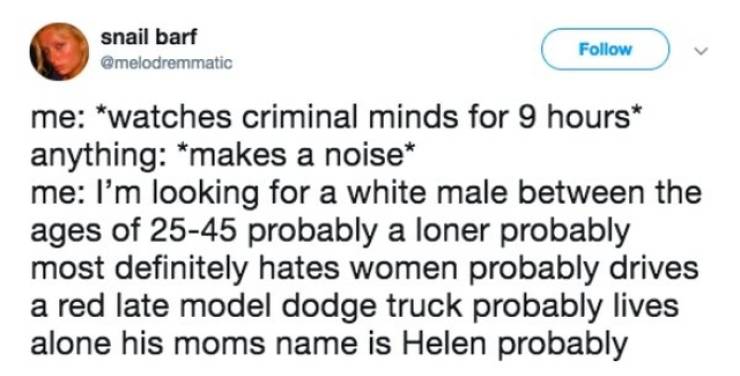This screenshot has width=740, height=376.
Task: Expand the tweet options chevron
Action: point(703,50)
